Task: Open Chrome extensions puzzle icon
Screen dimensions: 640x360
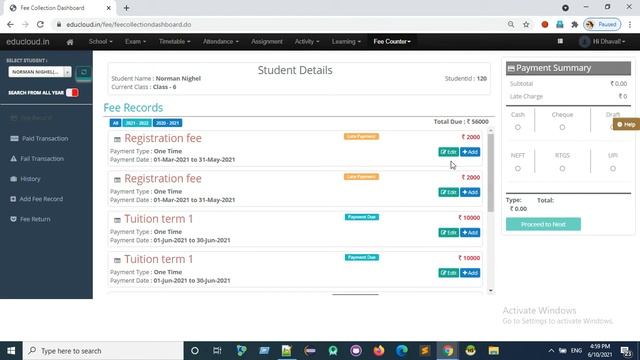Action: pos(575,24)
